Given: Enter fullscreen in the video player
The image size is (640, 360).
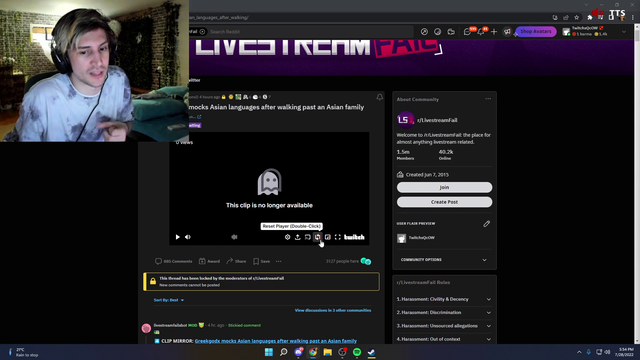Looking at the screenshot, I should [x=338, y=237].
